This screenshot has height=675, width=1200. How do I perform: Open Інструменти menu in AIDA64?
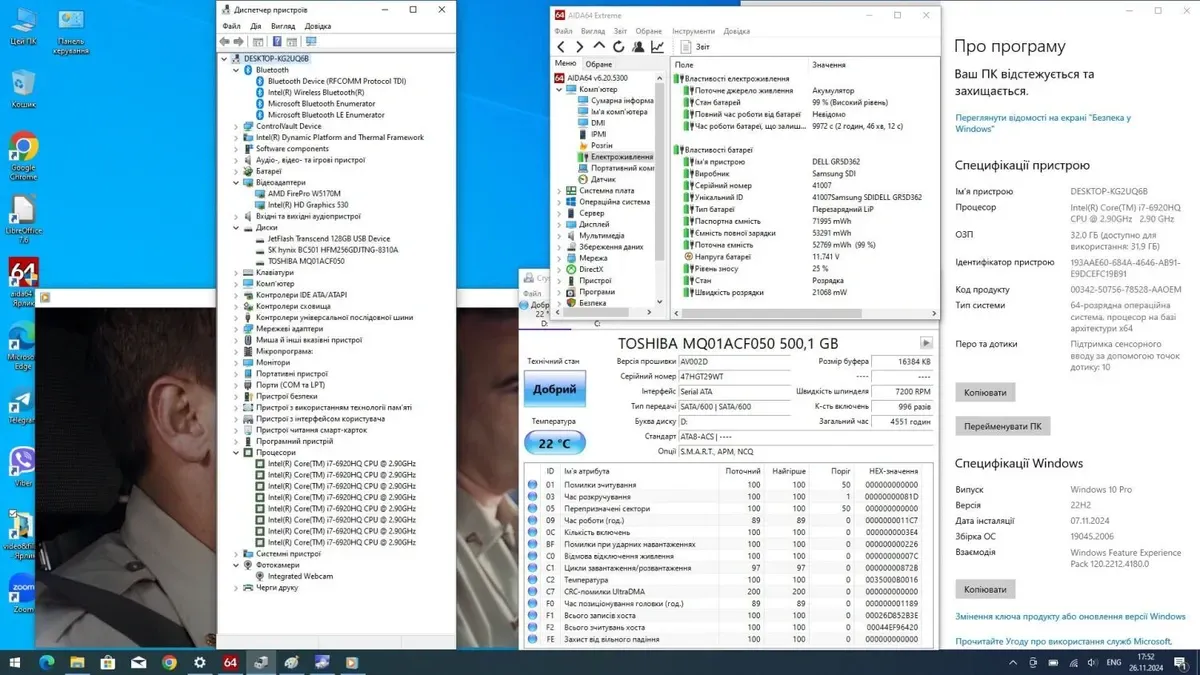point(693,31)
